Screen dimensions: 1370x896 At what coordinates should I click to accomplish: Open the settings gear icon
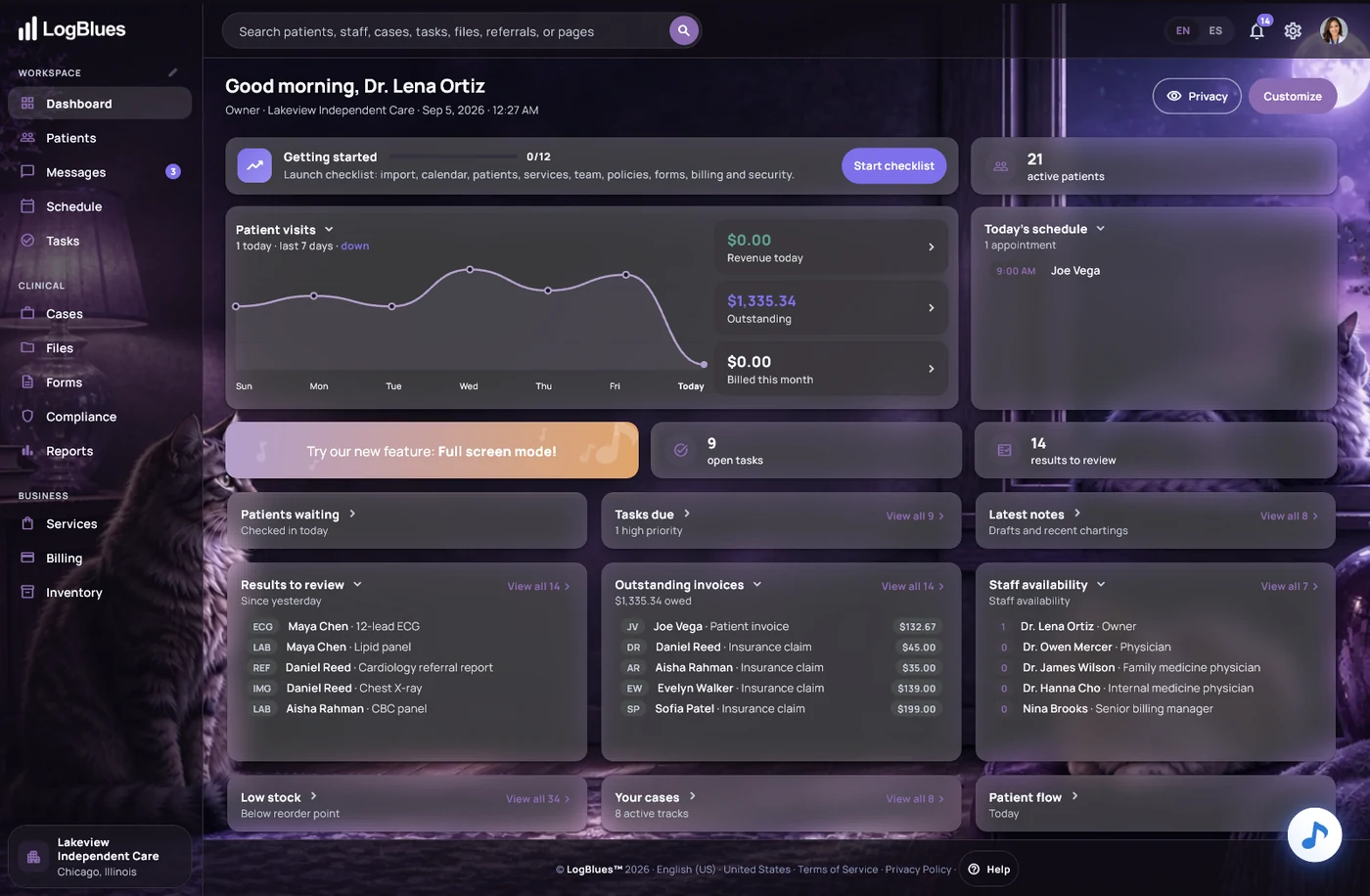[x=1293, y=30]
